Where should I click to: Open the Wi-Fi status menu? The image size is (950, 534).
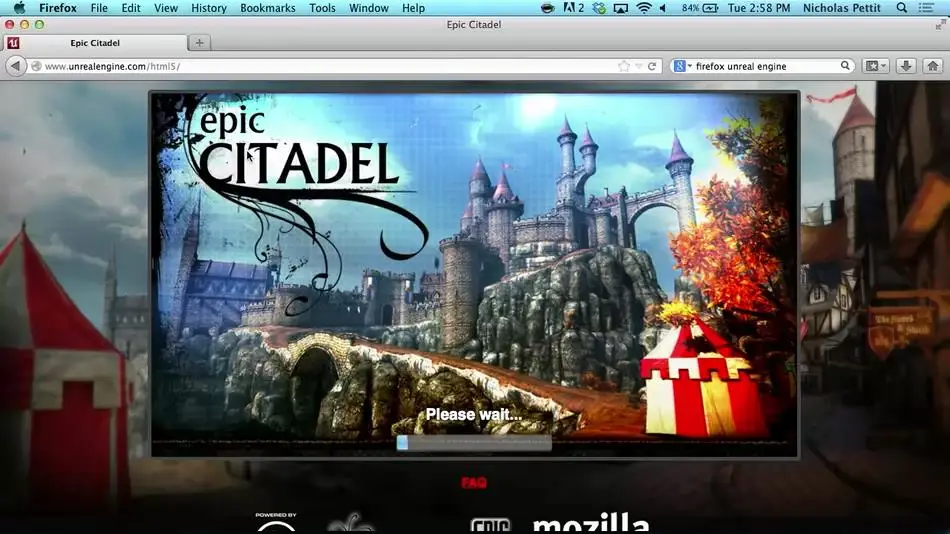pos(644,8)
